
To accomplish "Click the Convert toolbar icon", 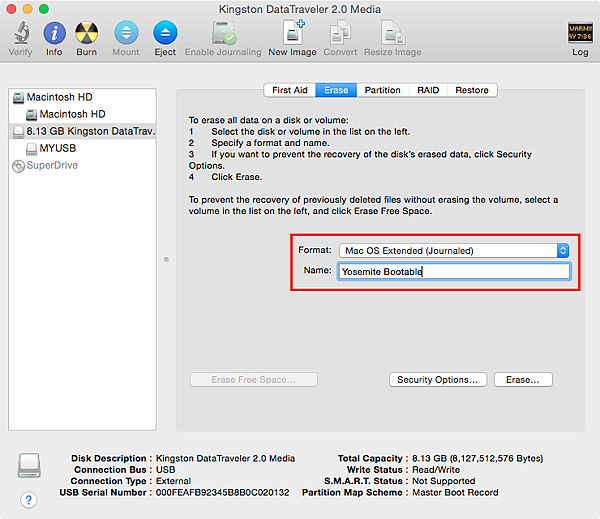I will coord(340,33).
